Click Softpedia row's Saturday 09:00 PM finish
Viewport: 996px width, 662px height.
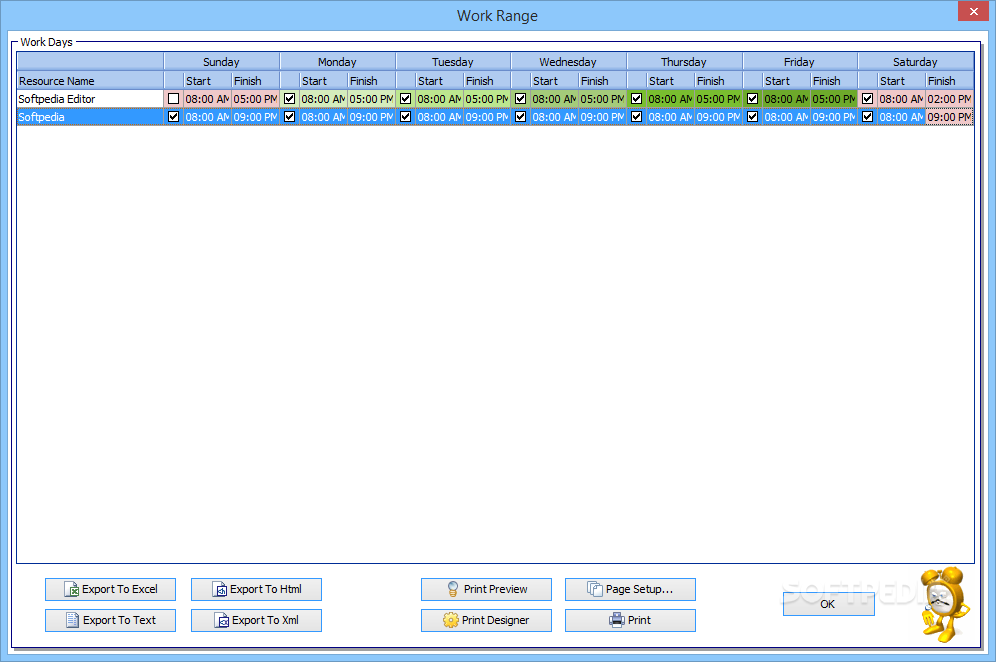tap(949, 117)
